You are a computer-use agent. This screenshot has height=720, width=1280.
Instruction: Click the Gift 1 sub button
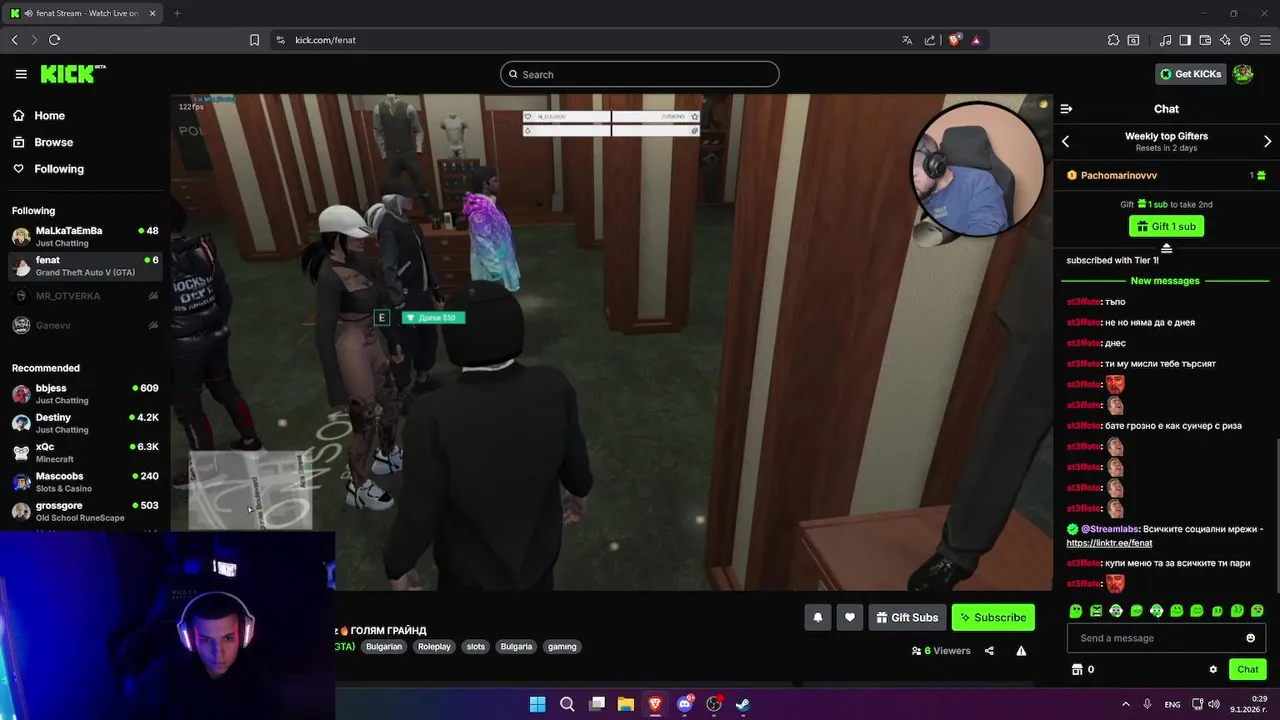tap(1166, 226)
